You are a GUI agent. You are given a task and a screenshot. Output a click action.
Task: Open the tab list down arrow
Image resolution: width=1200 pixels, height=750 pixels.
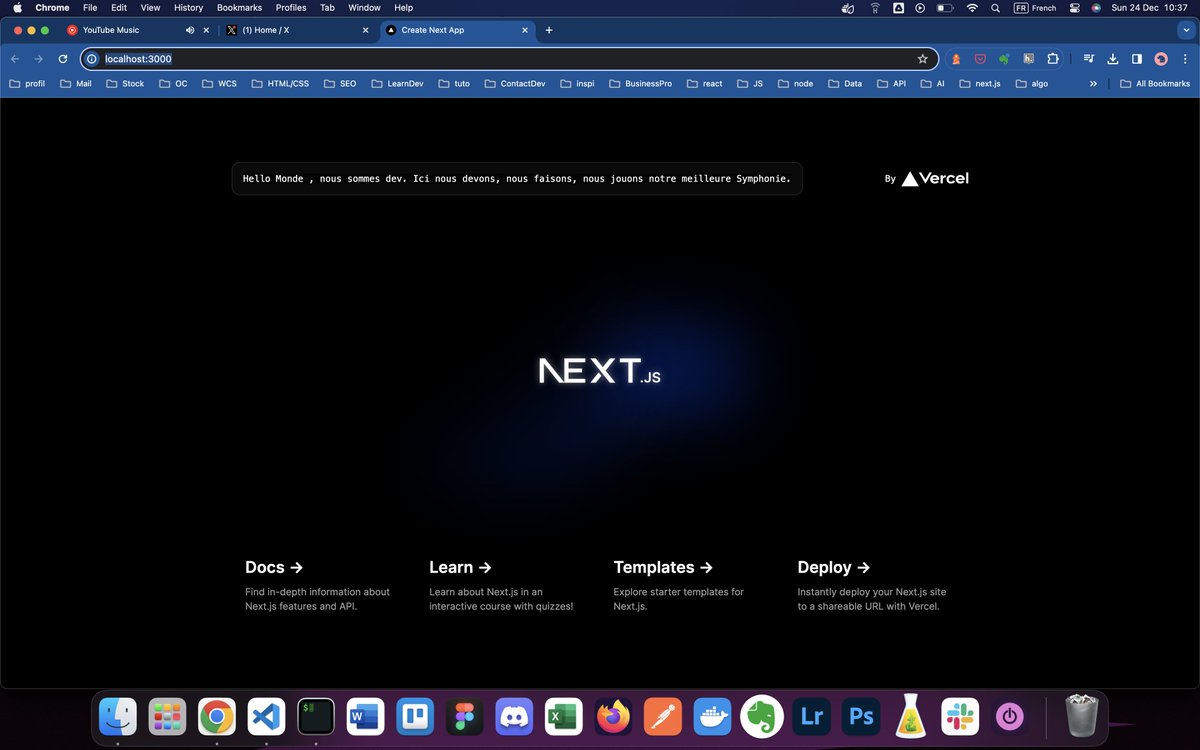(1186, 30)
